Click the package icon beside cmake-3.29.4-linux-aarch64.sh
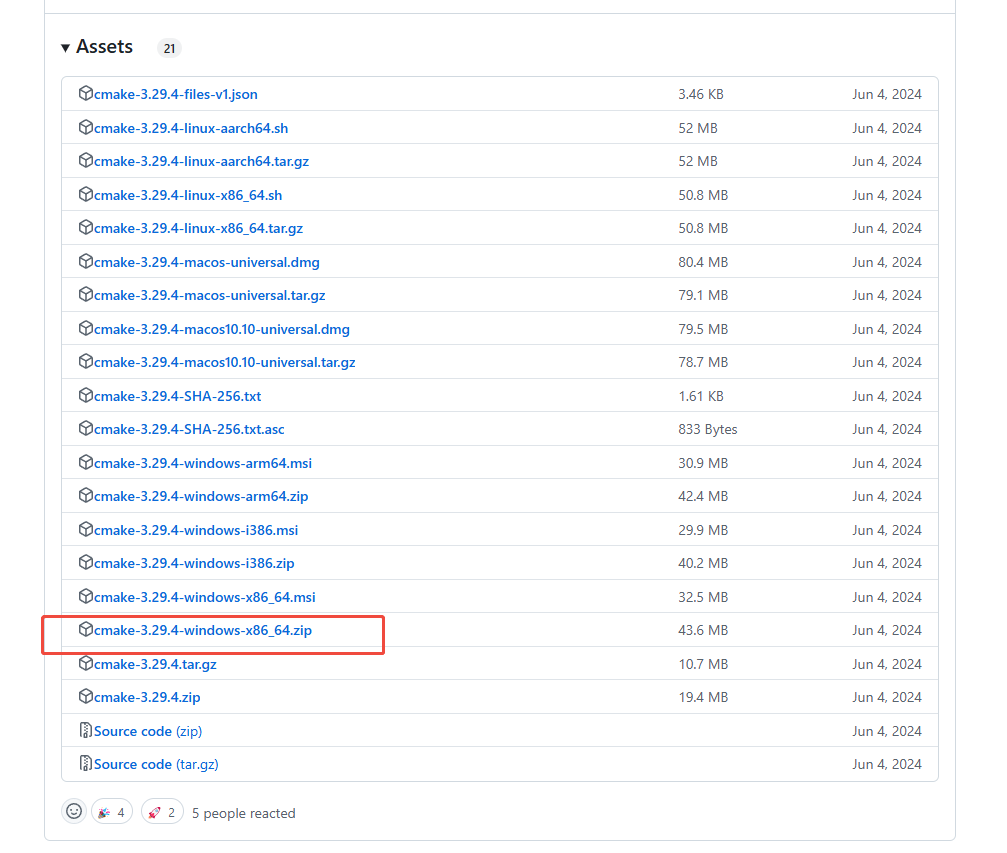The width and height of the screenshot is (1007, 853). click(x=86, y=127)
